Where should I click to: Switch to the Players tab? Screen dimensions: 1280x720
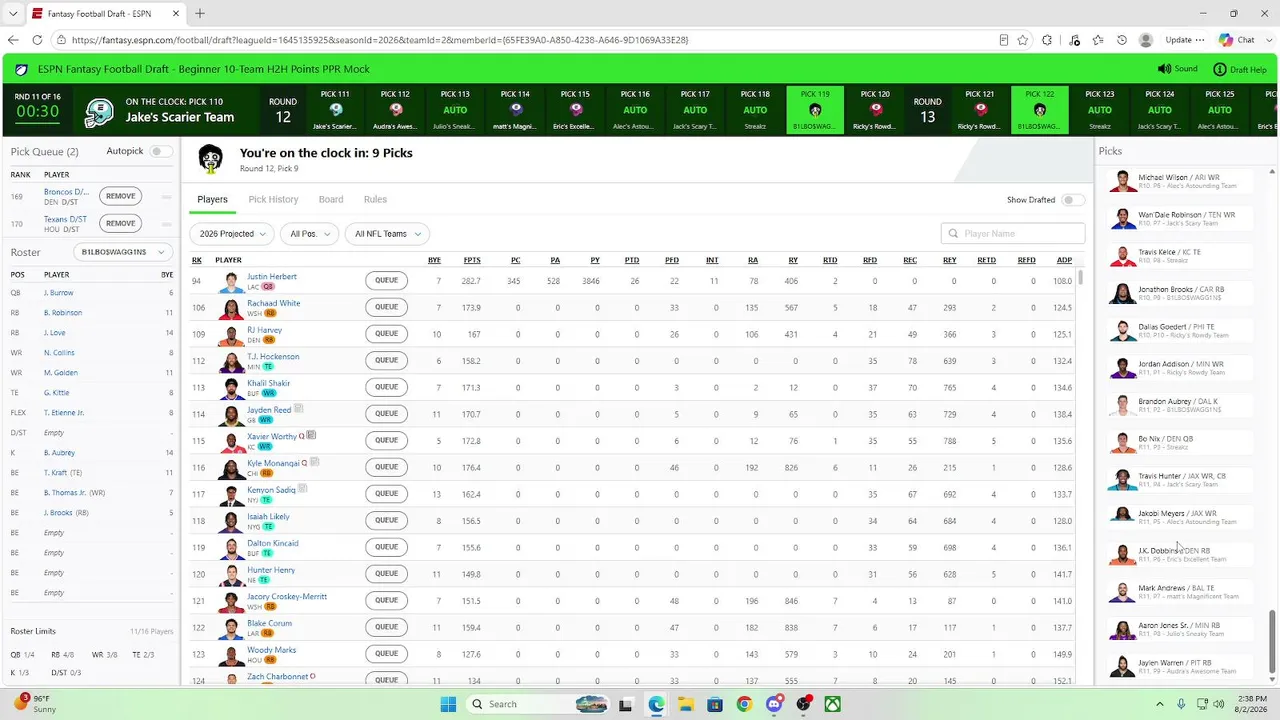(212, 200)
